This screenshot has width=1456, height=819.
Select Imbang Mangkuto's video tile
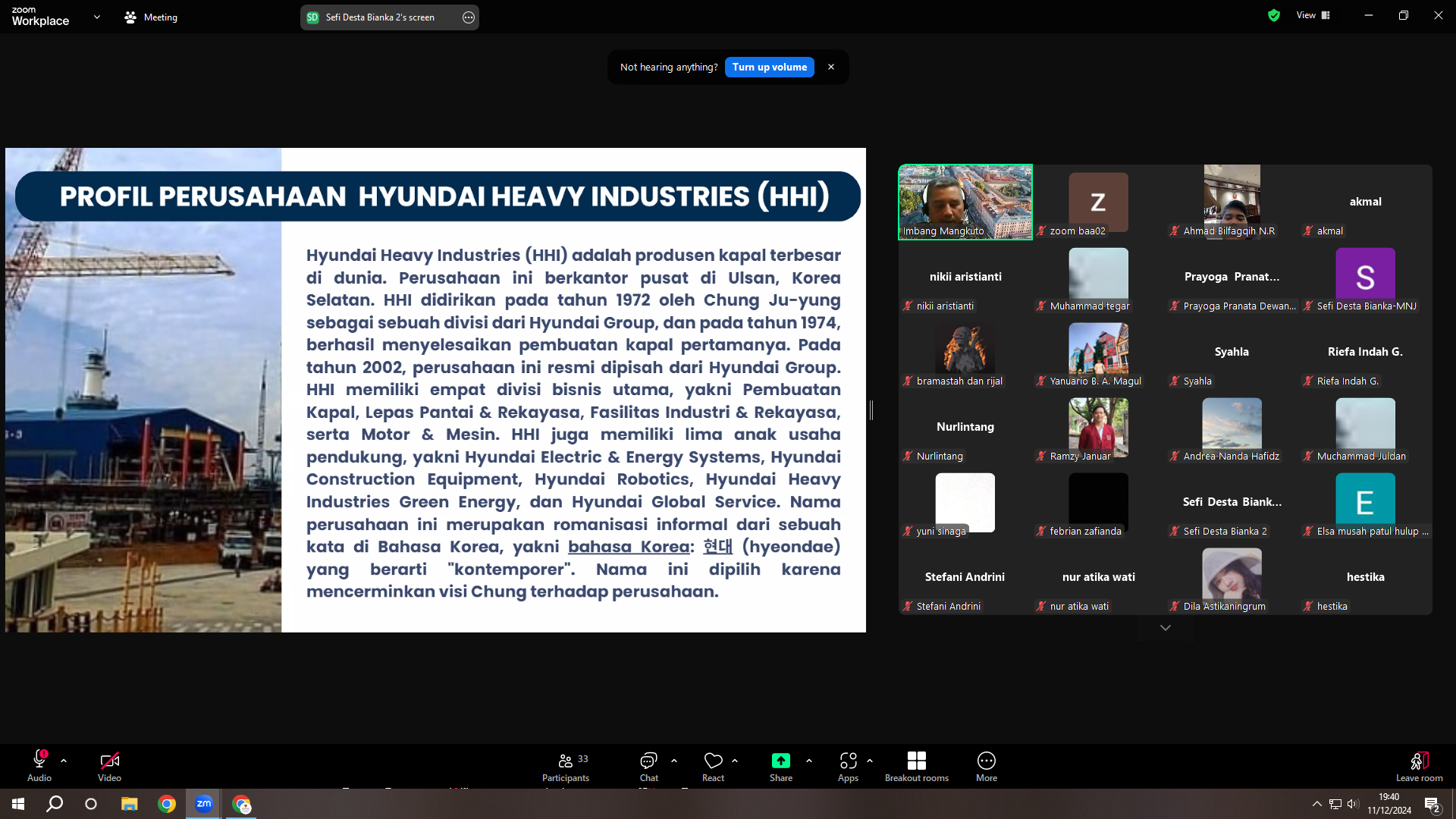coord(965,202)
